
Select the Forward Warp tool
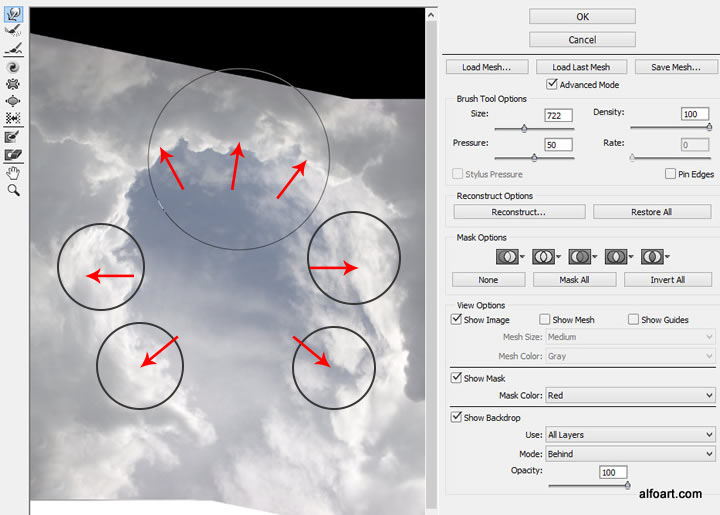[x=14, y=12]
